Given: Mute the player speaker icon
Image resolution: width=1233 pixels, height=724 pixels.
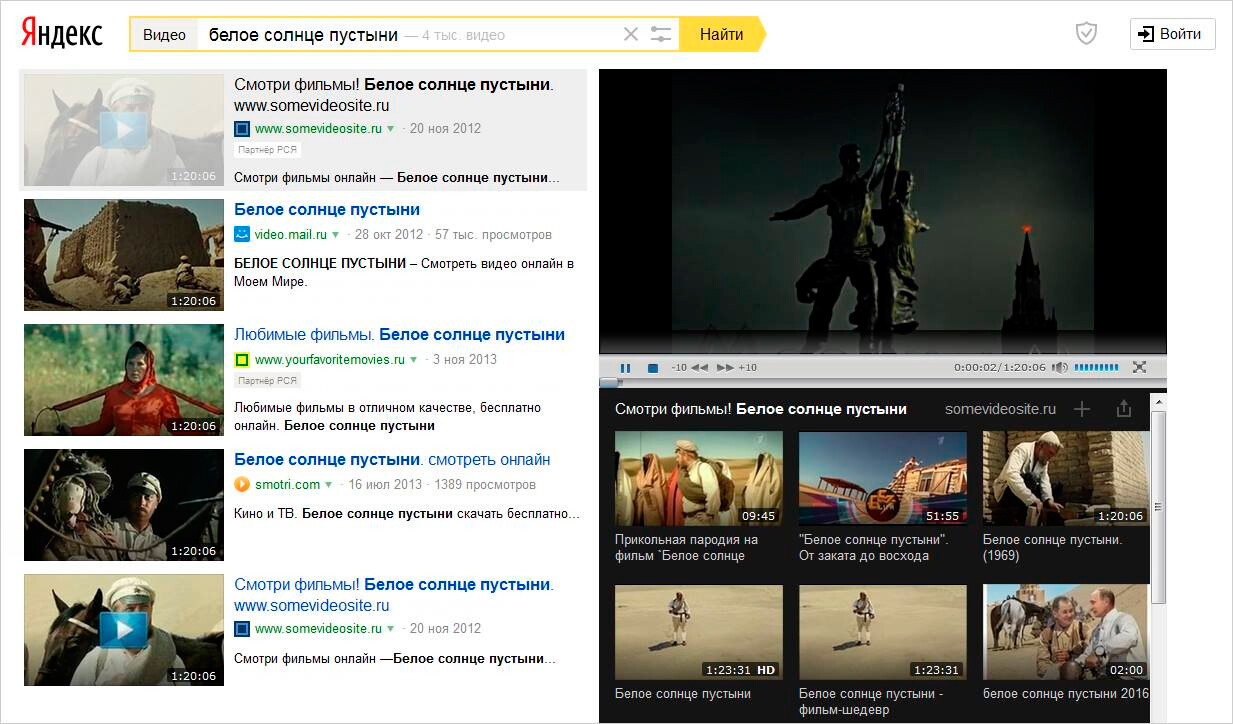Looking at the screenshot, I should tap(1060, 368).
